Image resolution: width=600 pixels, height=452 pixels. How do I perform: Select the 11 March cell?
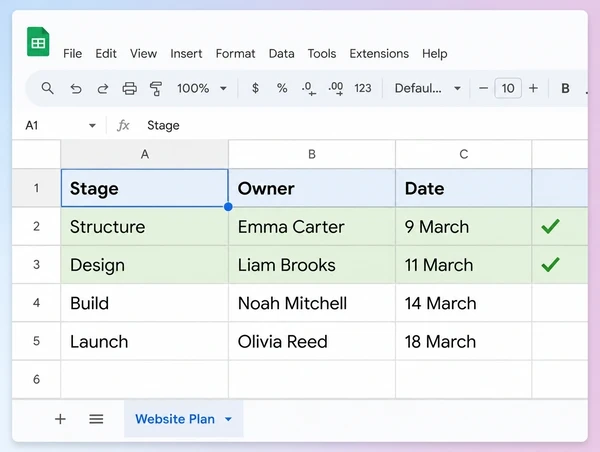pyautogui.click(x=463, y=264)
